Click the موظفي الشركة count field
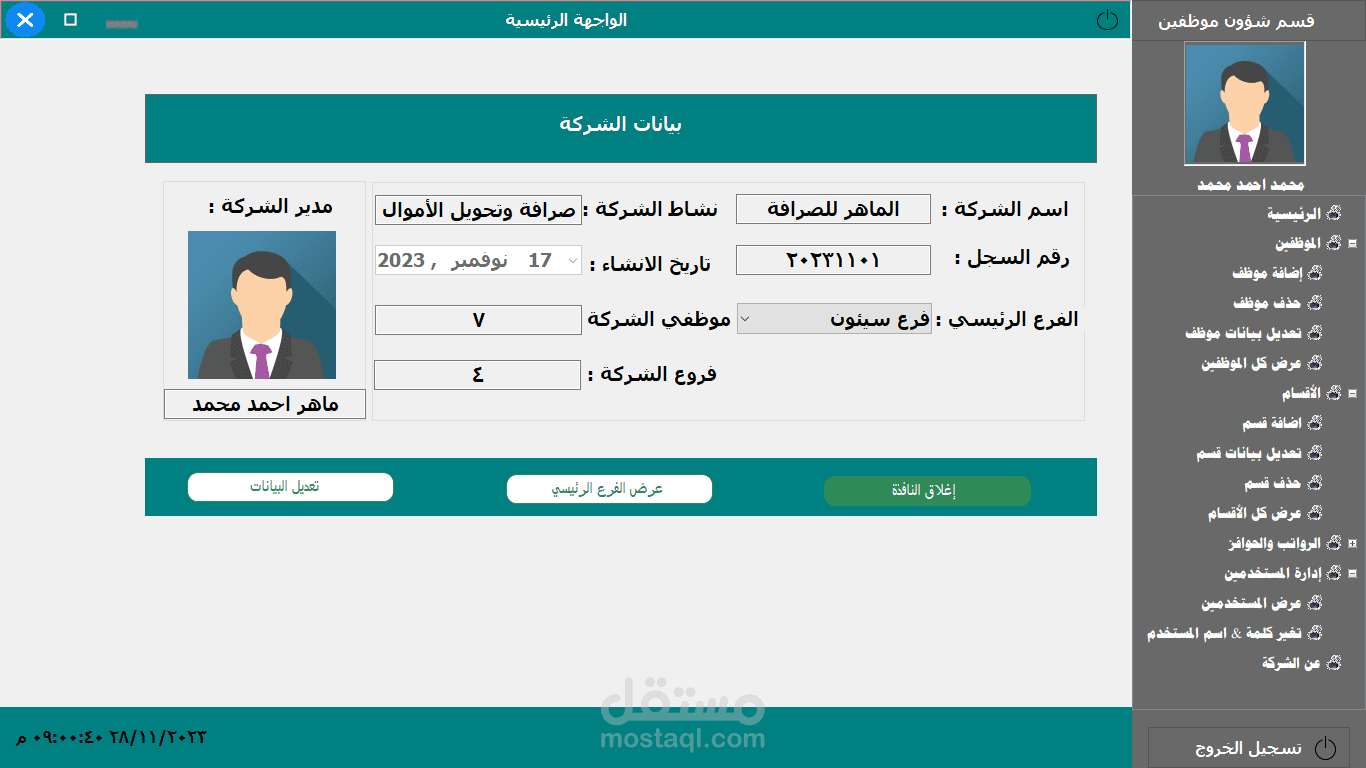1366x768 pixels. 478,320
